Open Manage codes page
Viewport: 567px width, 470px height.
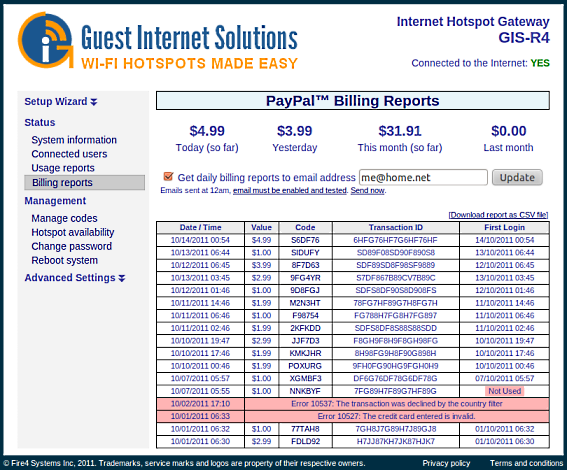coord(64,218)
